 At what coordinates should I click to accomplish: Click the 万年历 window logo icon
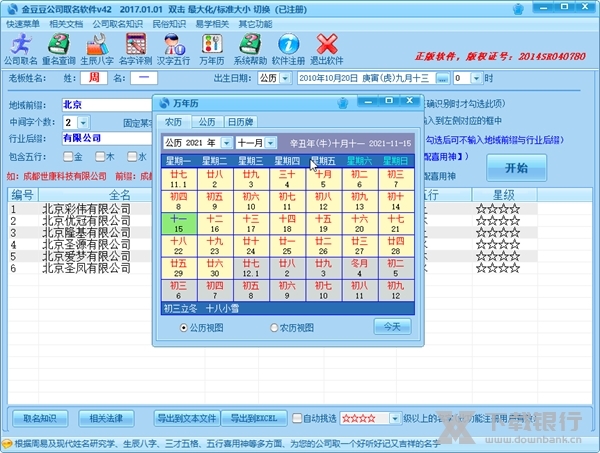point(165,103)
